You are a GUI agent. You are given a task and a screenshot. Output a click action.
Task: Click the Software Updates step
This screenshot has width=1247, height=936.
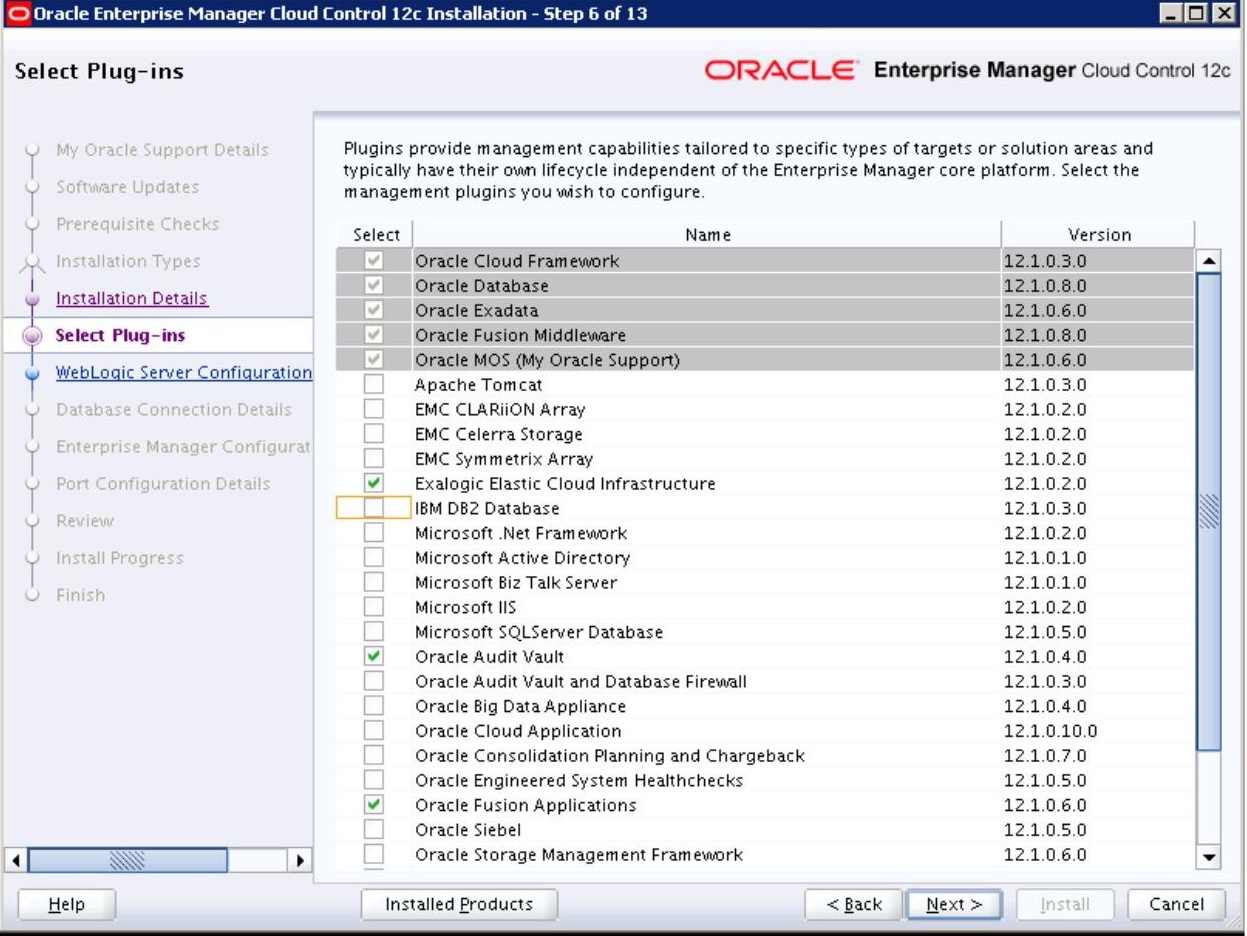point(127,187)
